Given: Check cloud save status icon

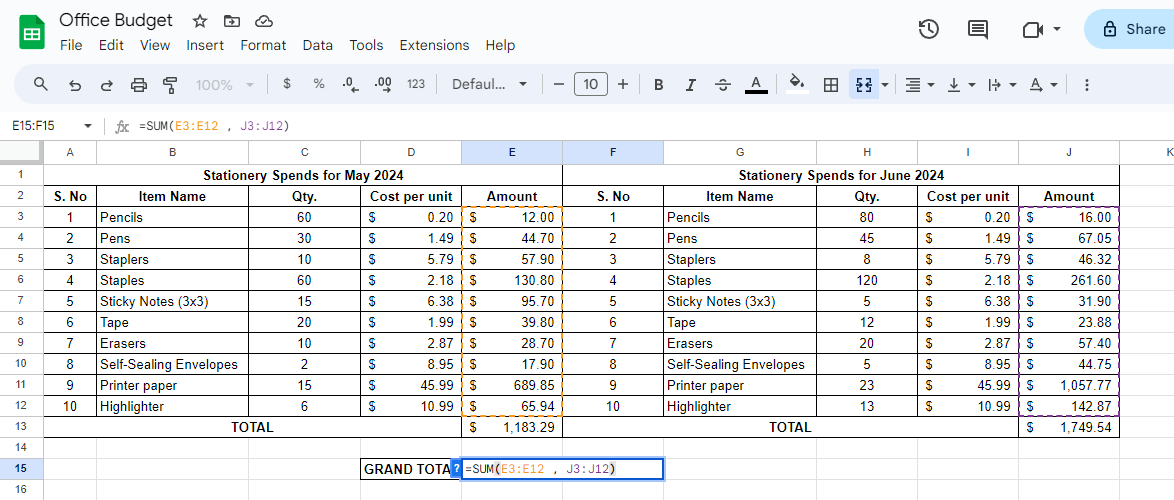Looking at the screenshot, I should pyautogui.click(x=264, y=21).
